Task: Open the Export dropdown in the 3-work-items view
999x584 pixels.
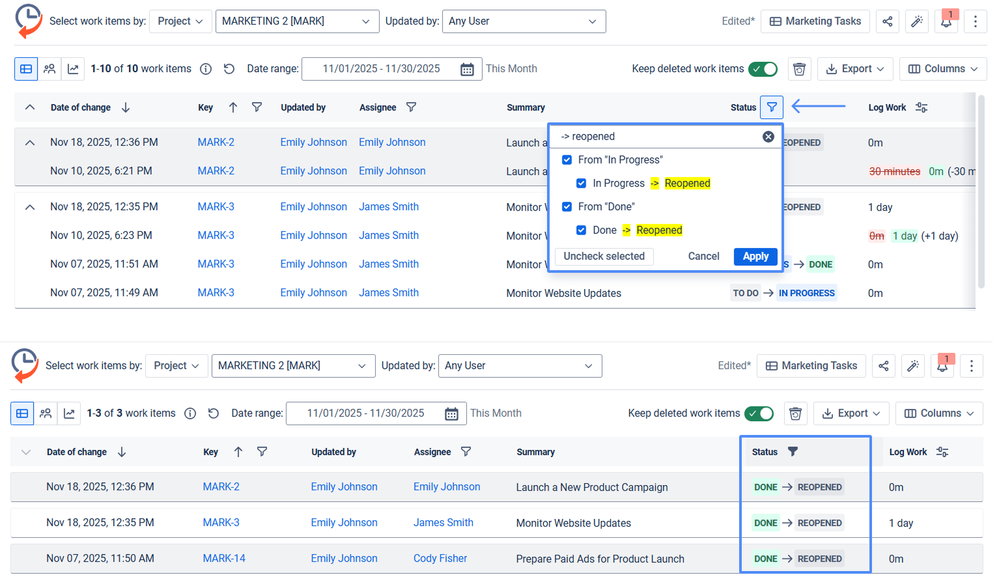Action: [851, 413]
